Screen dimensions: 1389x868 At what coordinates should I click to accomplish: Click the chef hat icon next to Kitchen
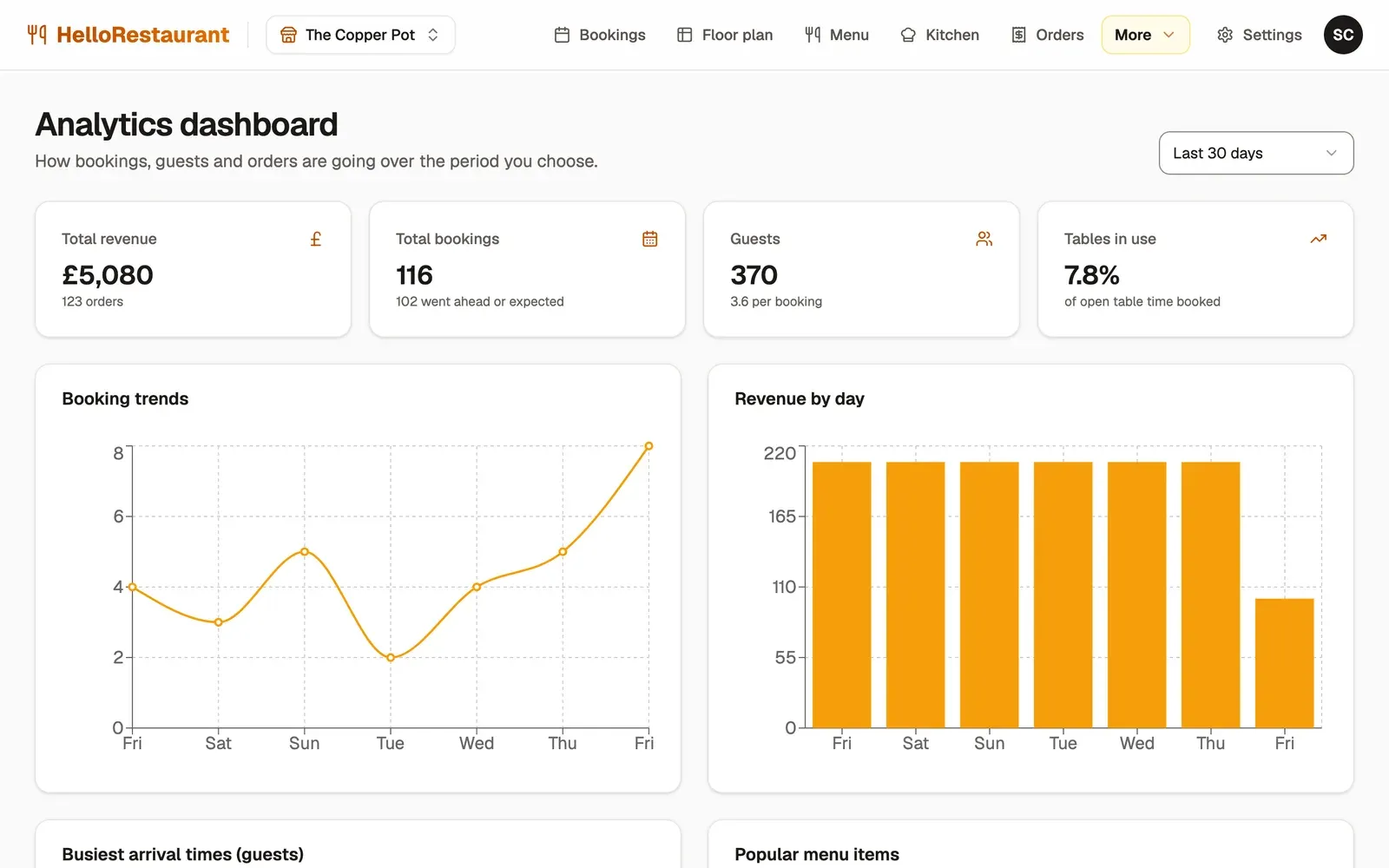[908, 35]
